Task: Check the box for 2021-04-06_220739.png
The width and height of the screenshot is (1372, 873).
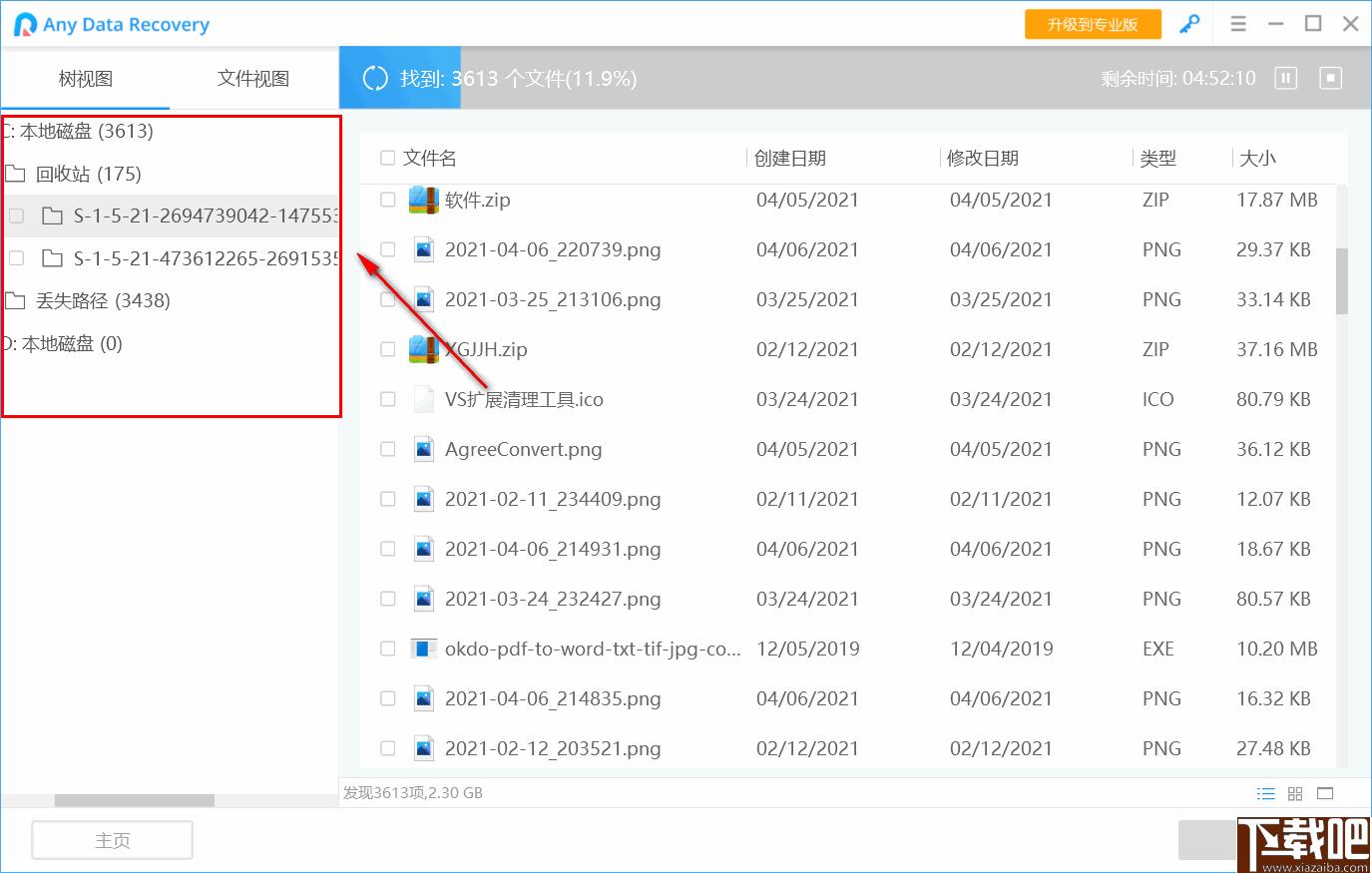Action: click(x=388, y=249)
